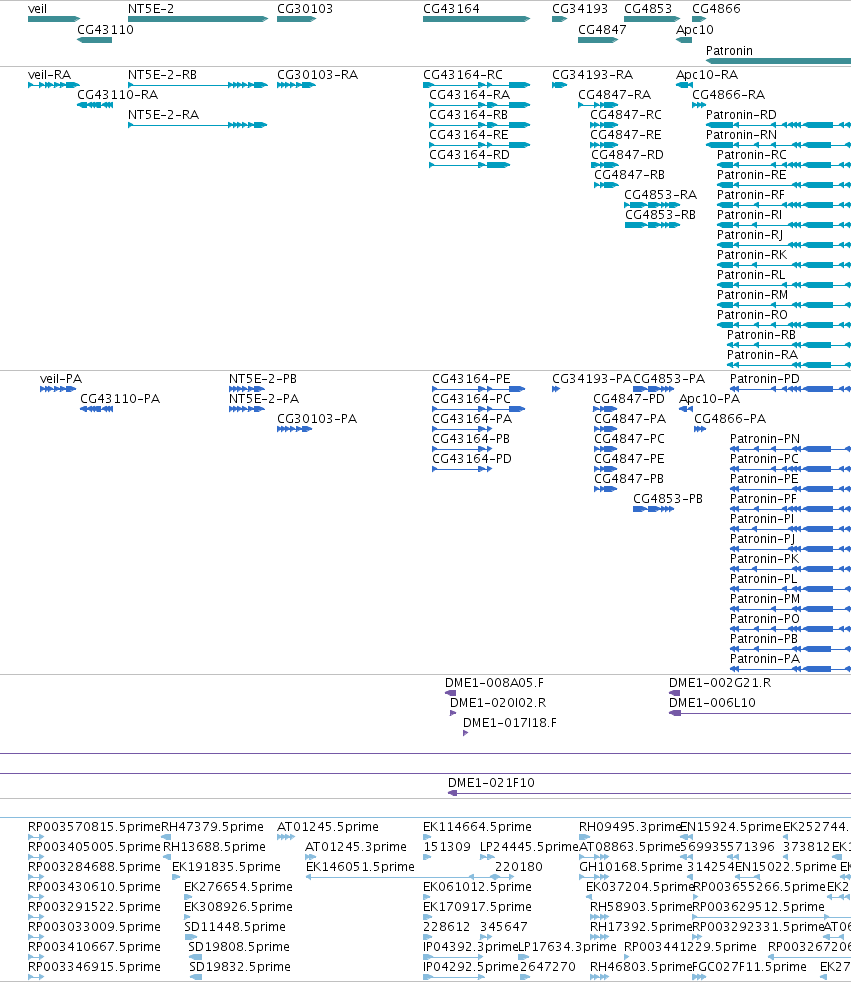Screen dimensions: 851x982
Task: Open EST AT01245.5prime
Action: [328, 827]
